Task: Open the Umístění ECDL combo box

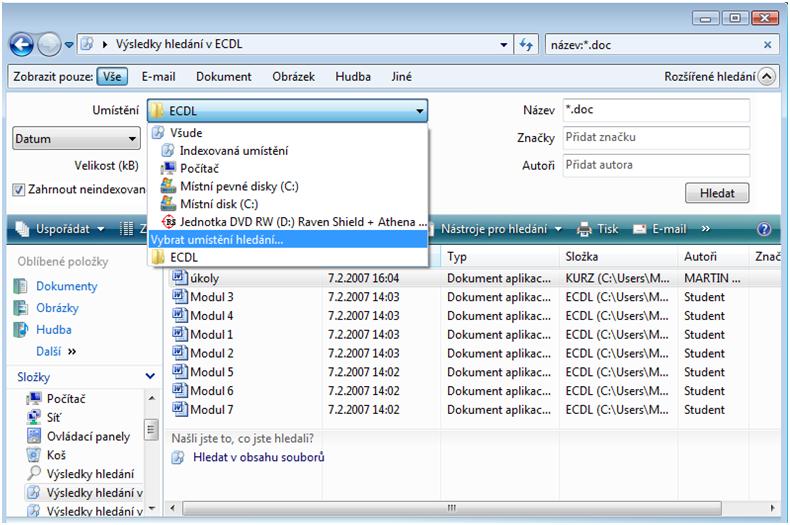Action: pos(287,111)
